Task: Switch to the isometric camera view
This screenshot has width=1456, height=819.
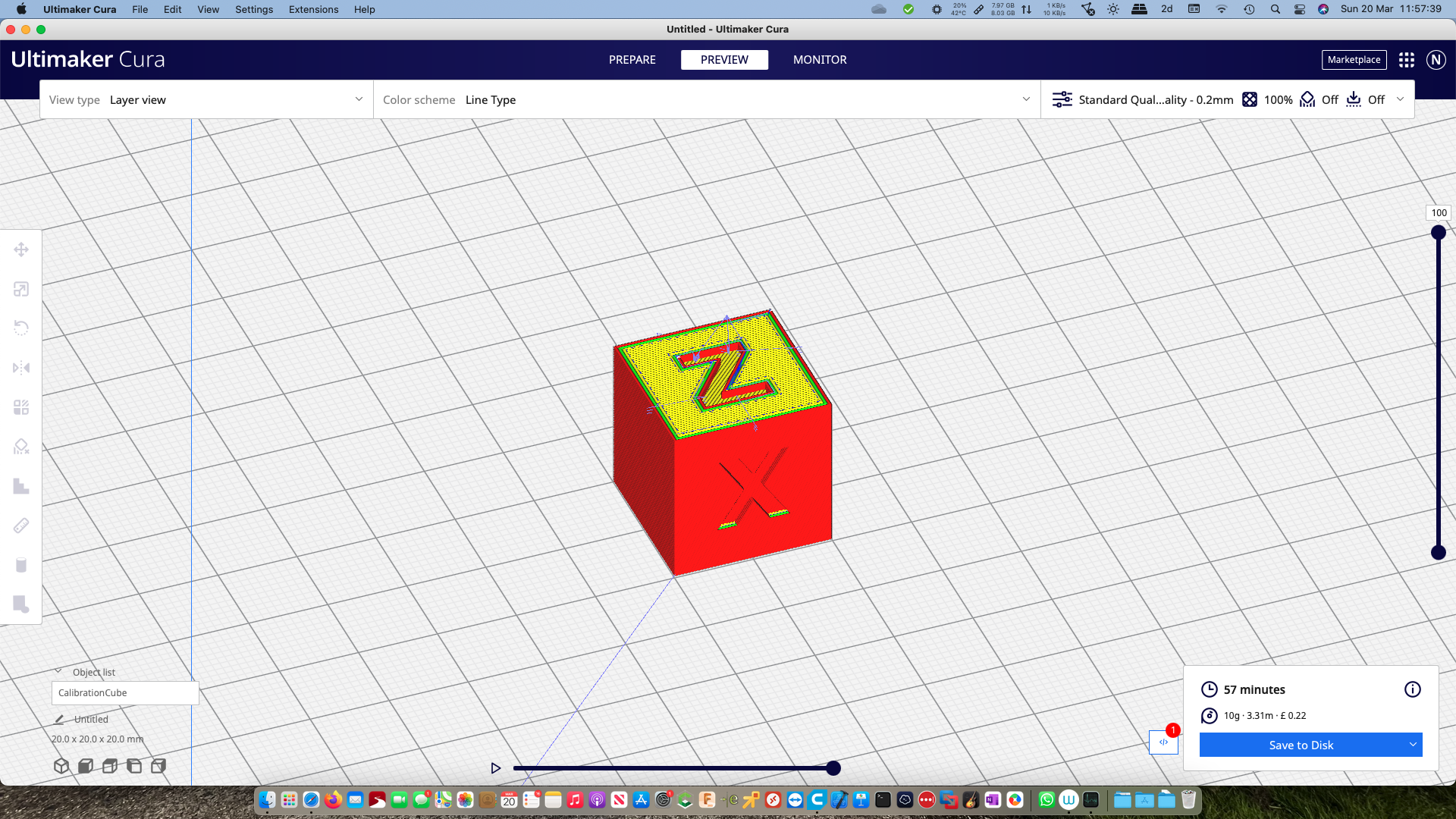Action: (61, 766)
